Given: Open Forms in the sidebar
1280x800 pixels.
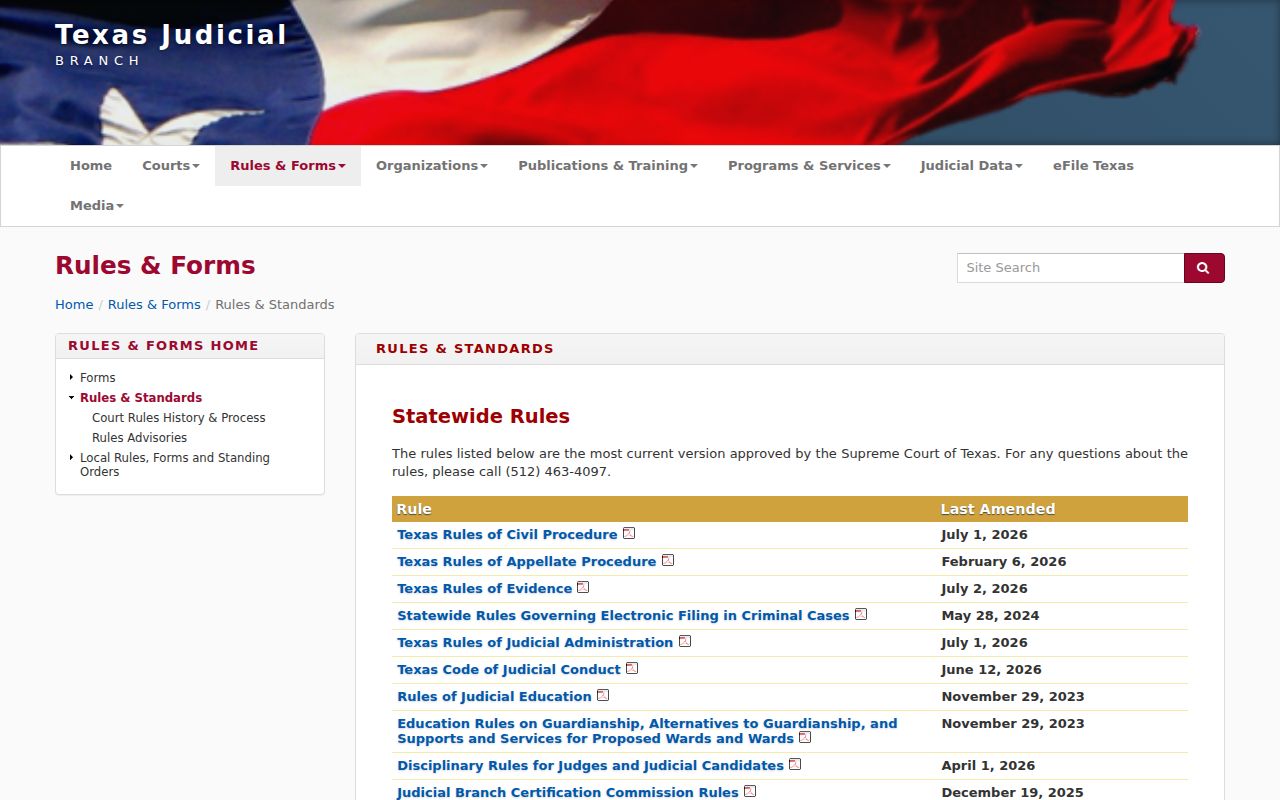Looking at the screenshot, I should tap(98, 378).
